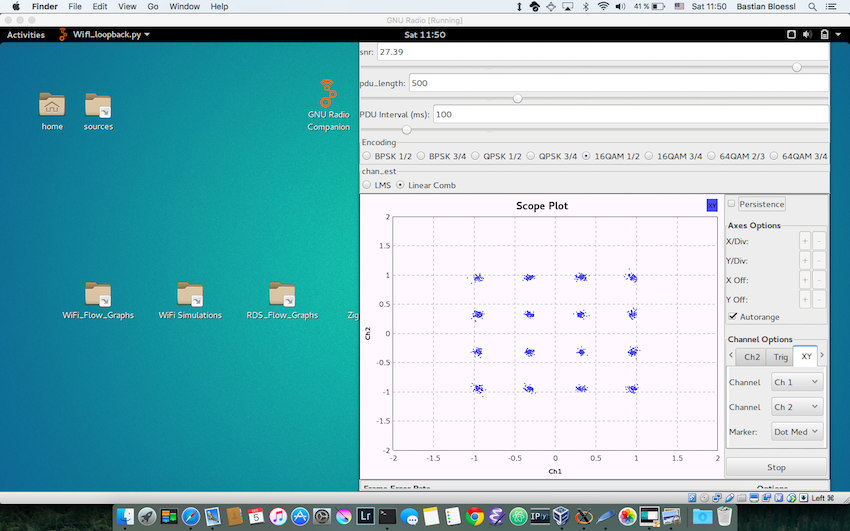Viewport: 850px width, 531px height.
Task: Select LMS channel estimation
Action: [x=367, y=185]
